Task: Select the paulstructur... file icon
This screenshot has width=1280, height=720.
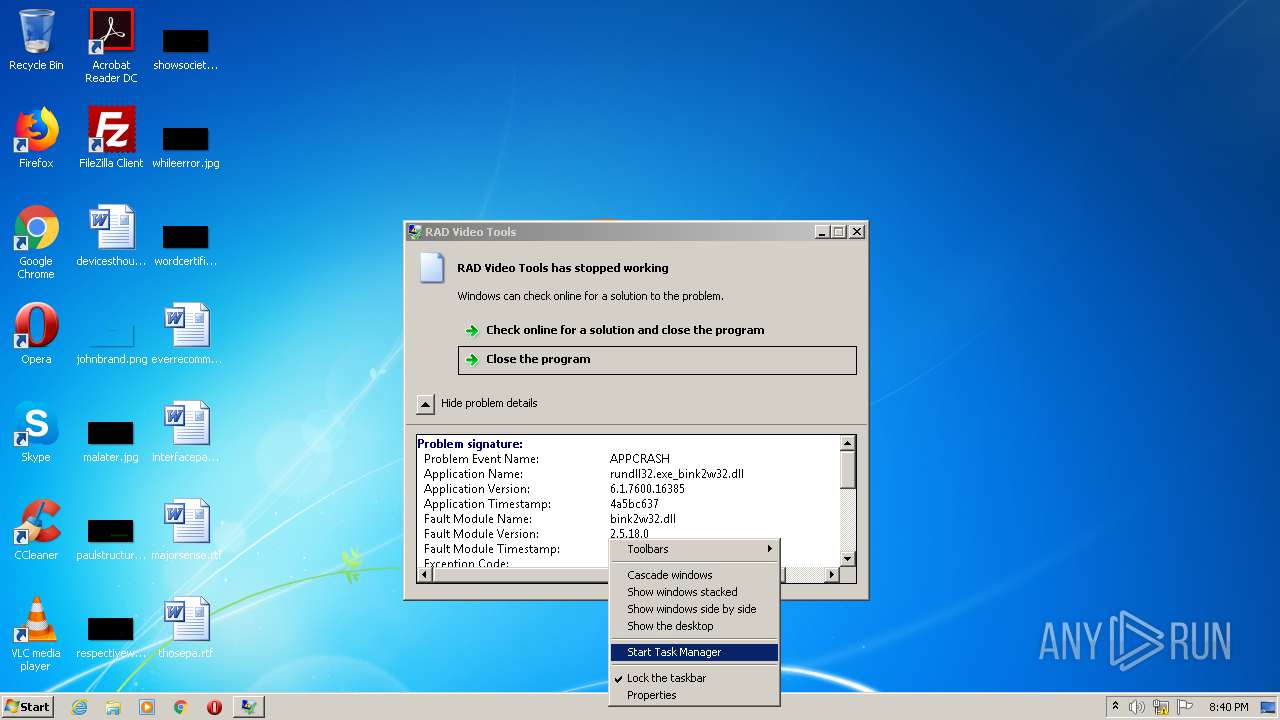Action: tap(111, 540)
